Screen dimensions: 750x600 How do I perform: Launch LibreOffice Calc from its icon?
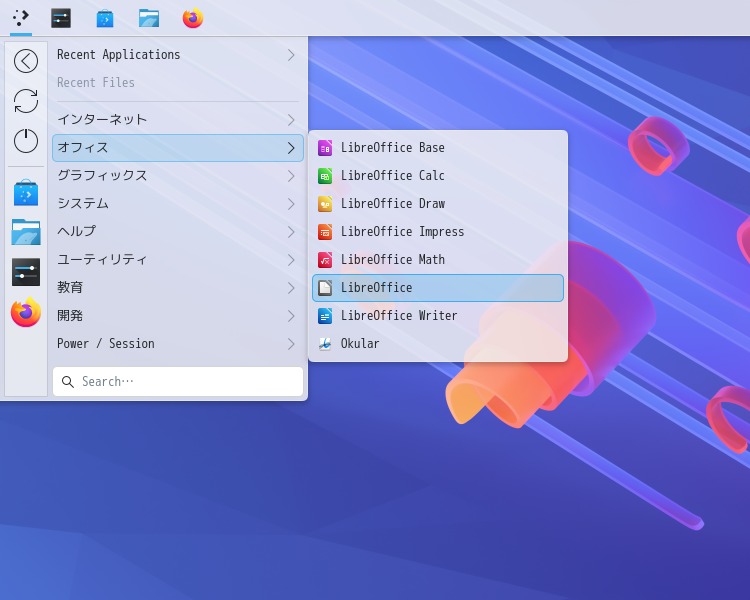pyautogui.click(x=325, y=176)
